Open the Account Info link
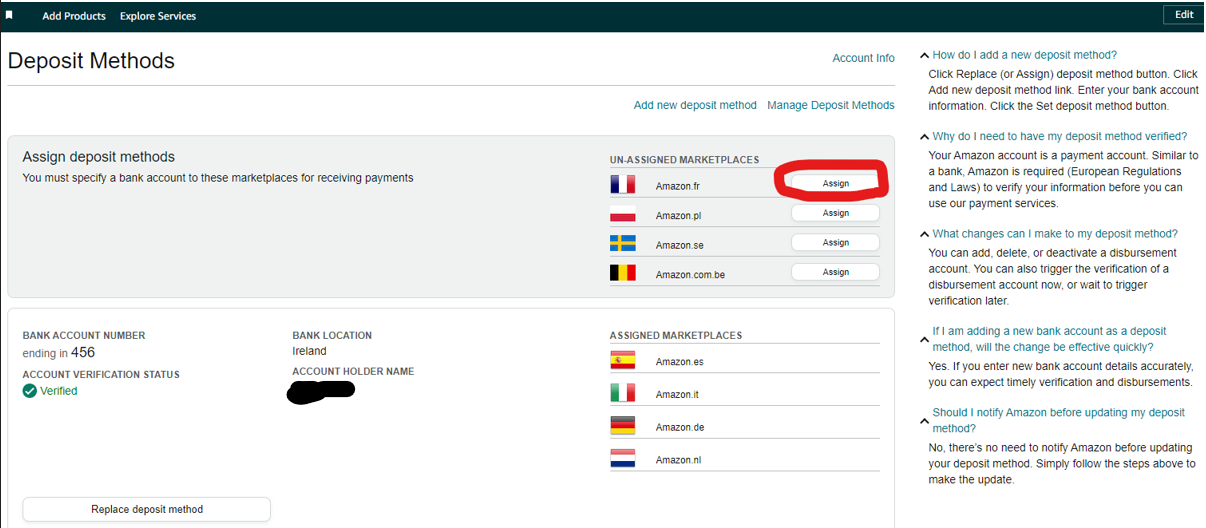 [864, 58]
